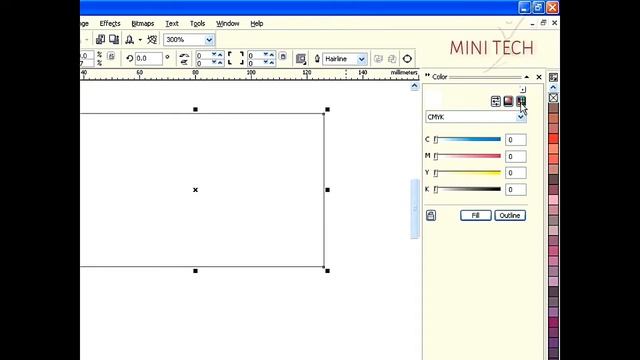Screen dimensions: 640x360
Task: Decrease lower-right corner roundness value
Action: tap(266, 62)
